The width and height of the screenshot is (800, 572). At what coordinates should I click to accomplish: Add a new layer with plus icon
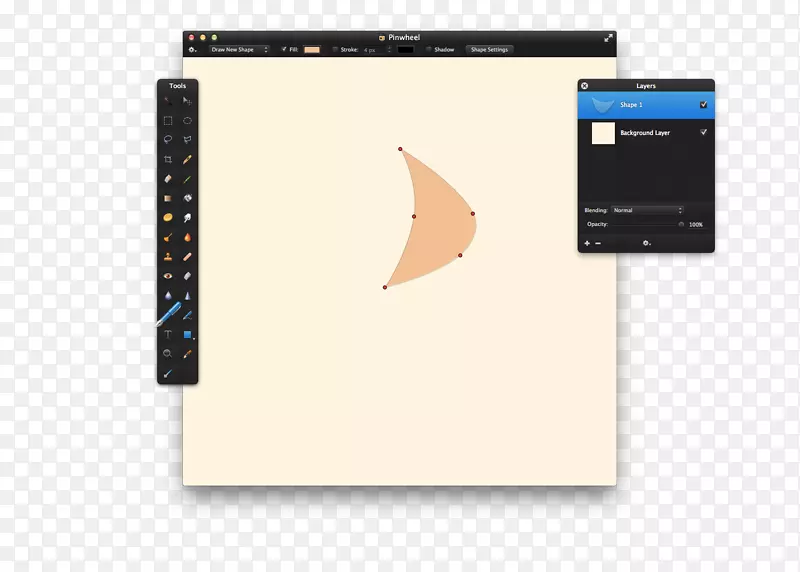point(587,243)
